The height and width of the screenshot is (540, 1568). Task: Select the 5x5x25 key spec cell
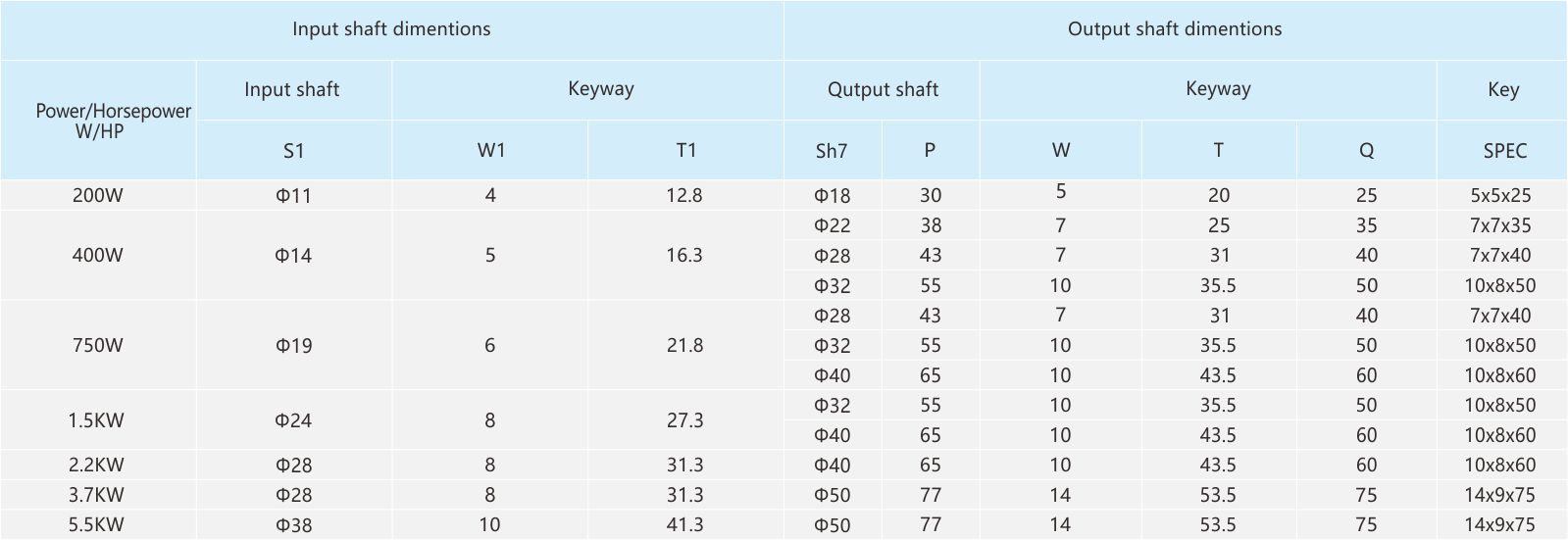click(1500, 195)
